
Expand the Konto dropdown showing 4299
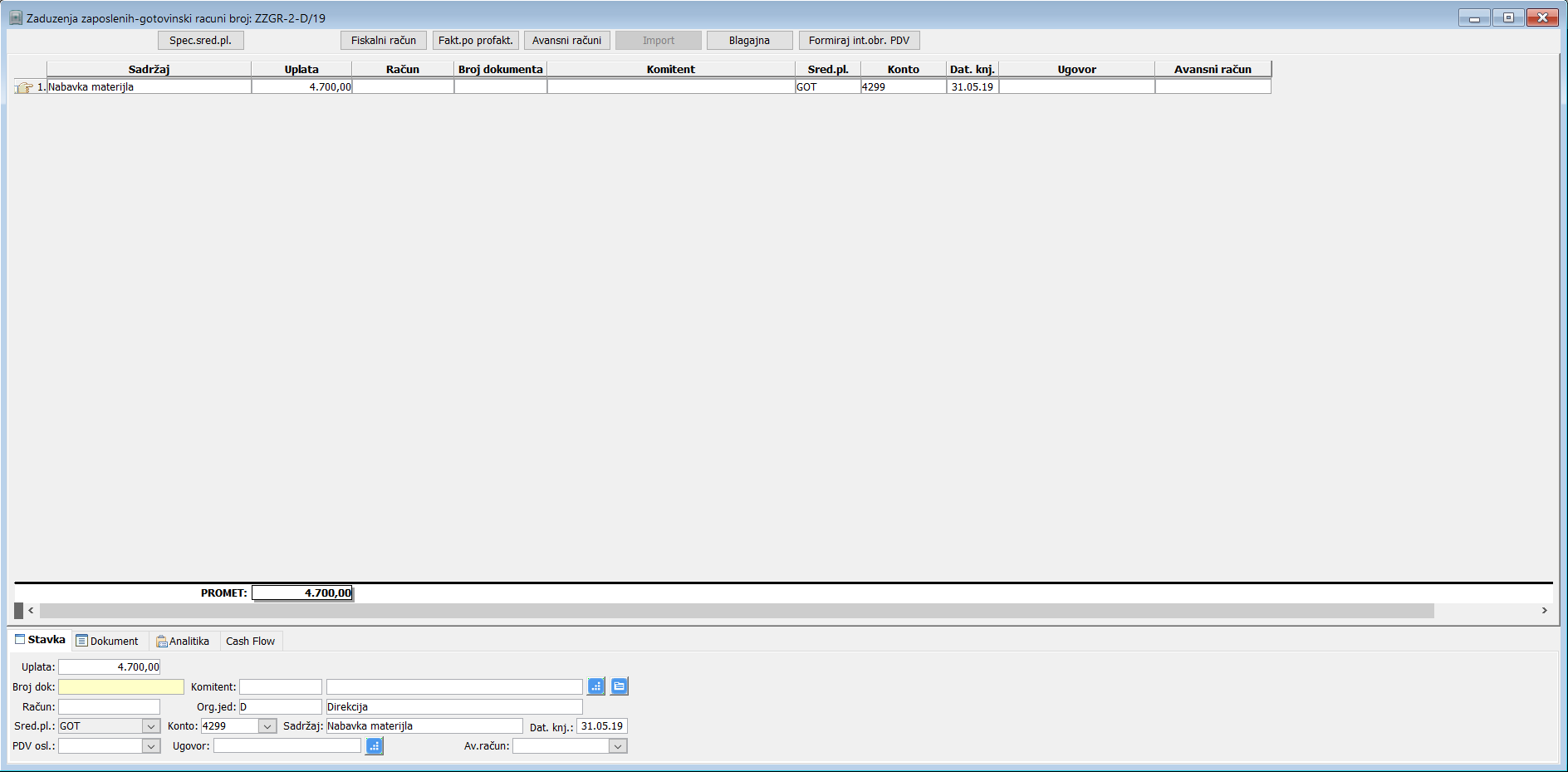pyautogui.click(x=267, y=726)
